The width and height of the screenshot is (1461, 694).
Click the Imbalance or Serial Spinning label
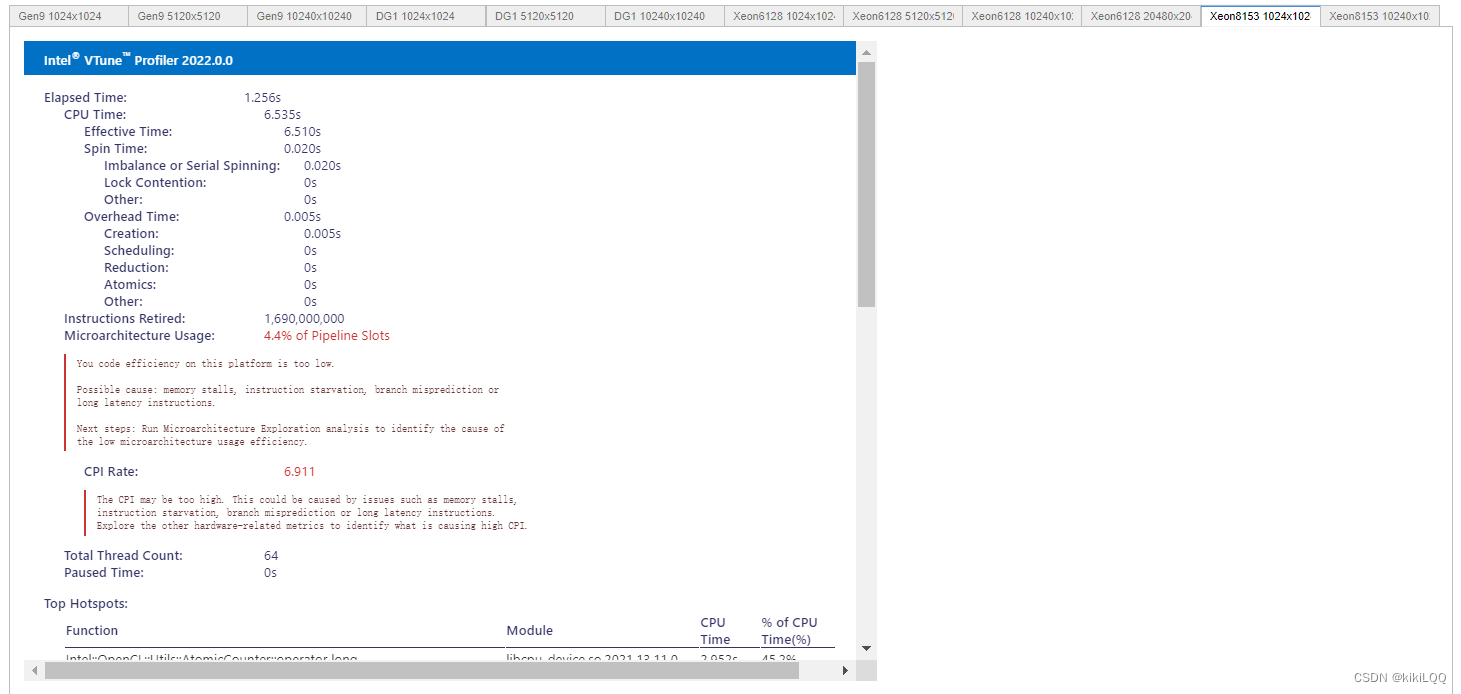(192, 166)
